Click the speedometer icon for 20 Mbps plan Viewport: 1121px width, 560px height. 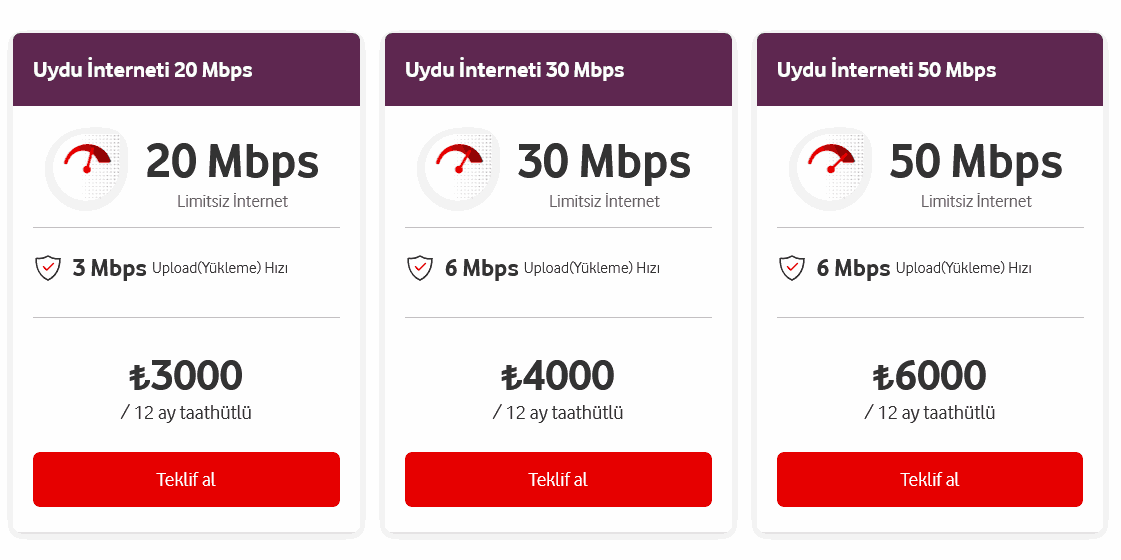tap(87, 169)
